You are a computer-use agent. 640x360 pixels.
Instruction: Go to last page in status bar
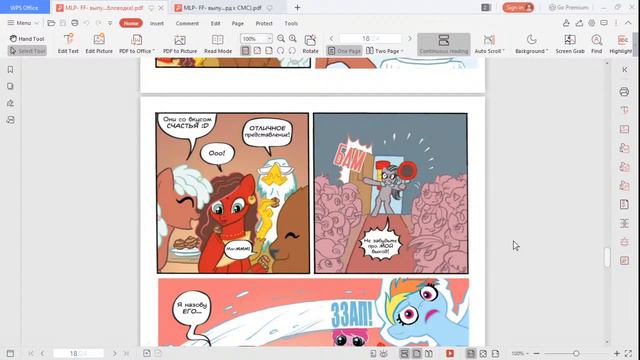pyautogui.click(x=126, y=353)
